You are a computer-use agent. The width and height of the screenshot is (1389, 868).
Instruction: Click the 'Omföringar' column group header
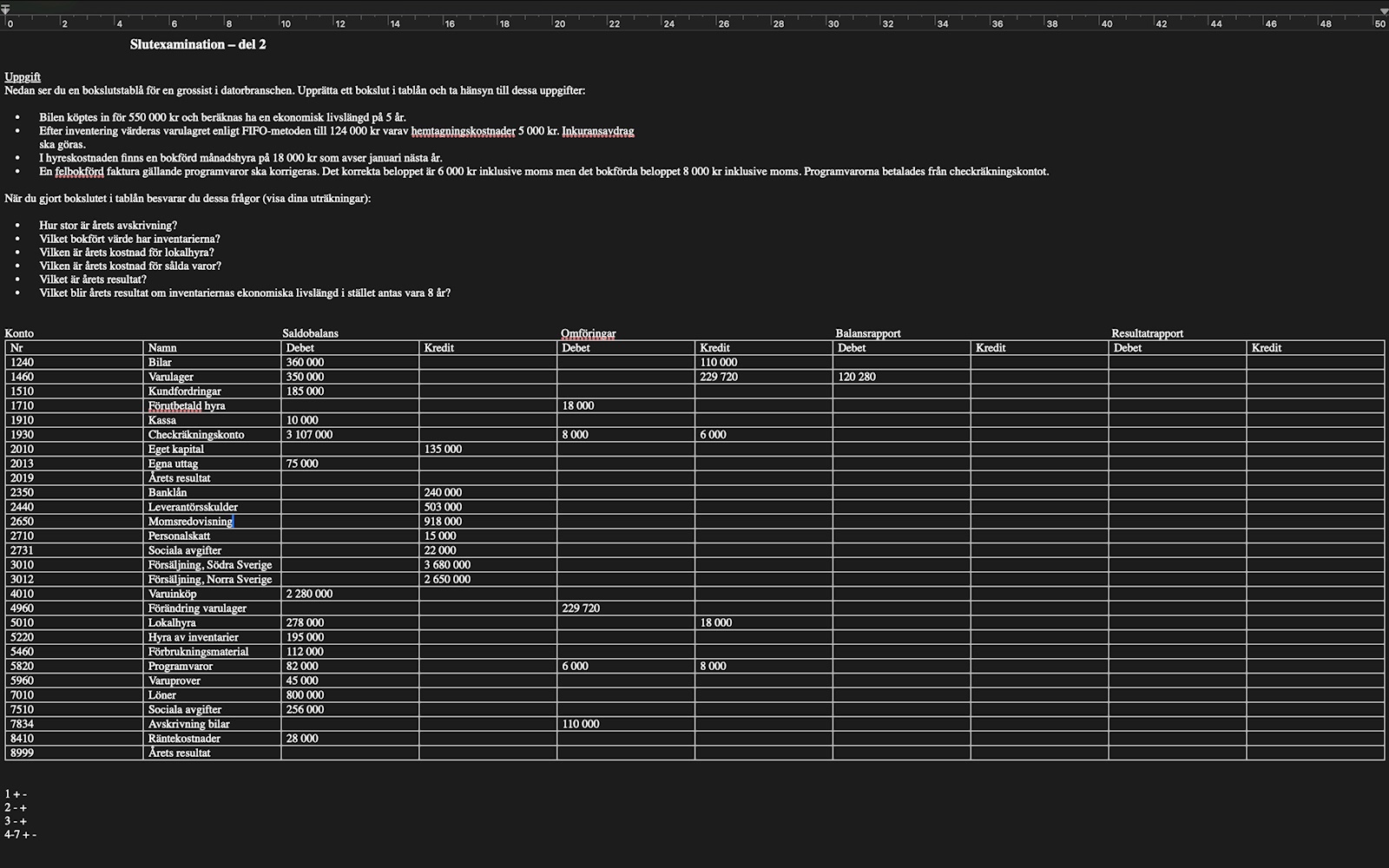click(x=588, y=333)
